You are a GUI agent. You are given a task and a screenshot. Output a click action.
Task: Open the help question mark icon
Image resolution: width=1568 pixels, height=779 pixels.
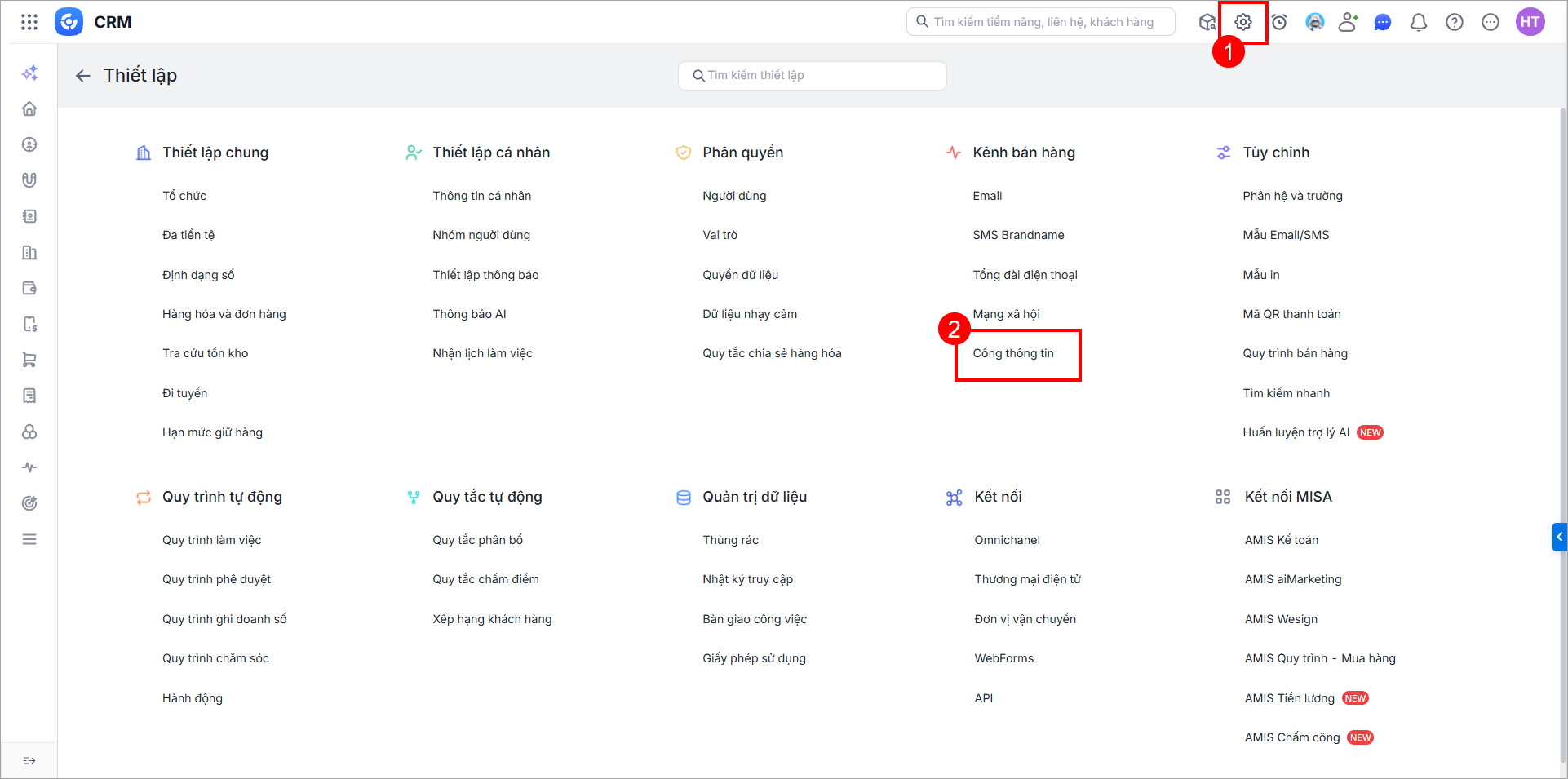[x=1455, y=22]
